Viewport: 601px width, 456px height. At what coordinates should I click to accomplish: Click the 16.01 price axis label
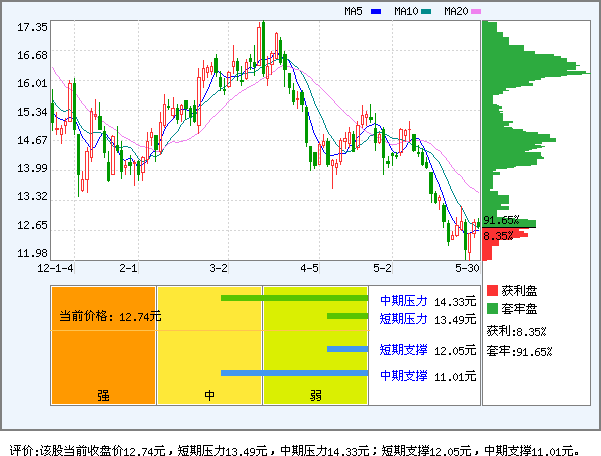pyautogui.click(x=32, y=84)
